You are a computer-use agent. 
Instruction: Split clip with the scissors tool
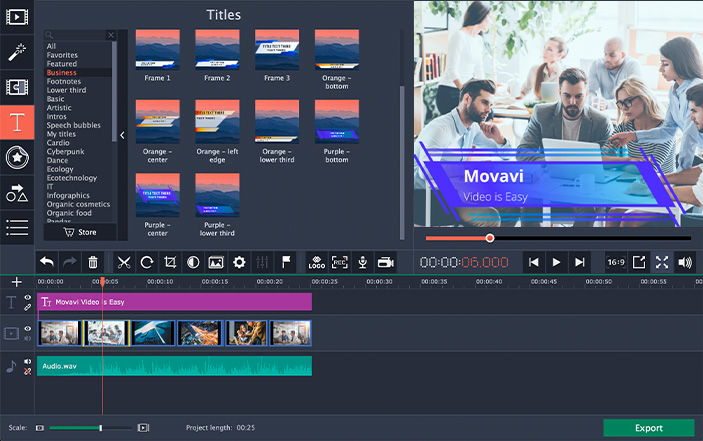click(x=124, y=262)
